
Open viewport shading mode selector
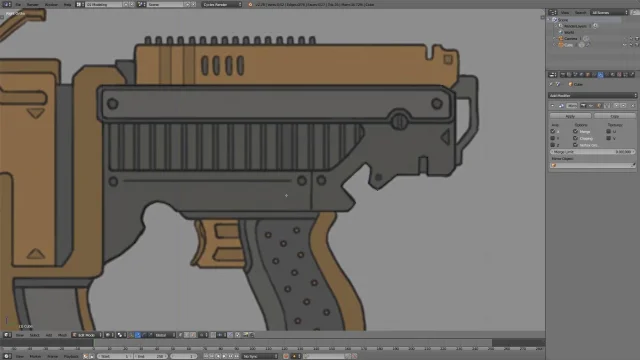tap(109, 335)
